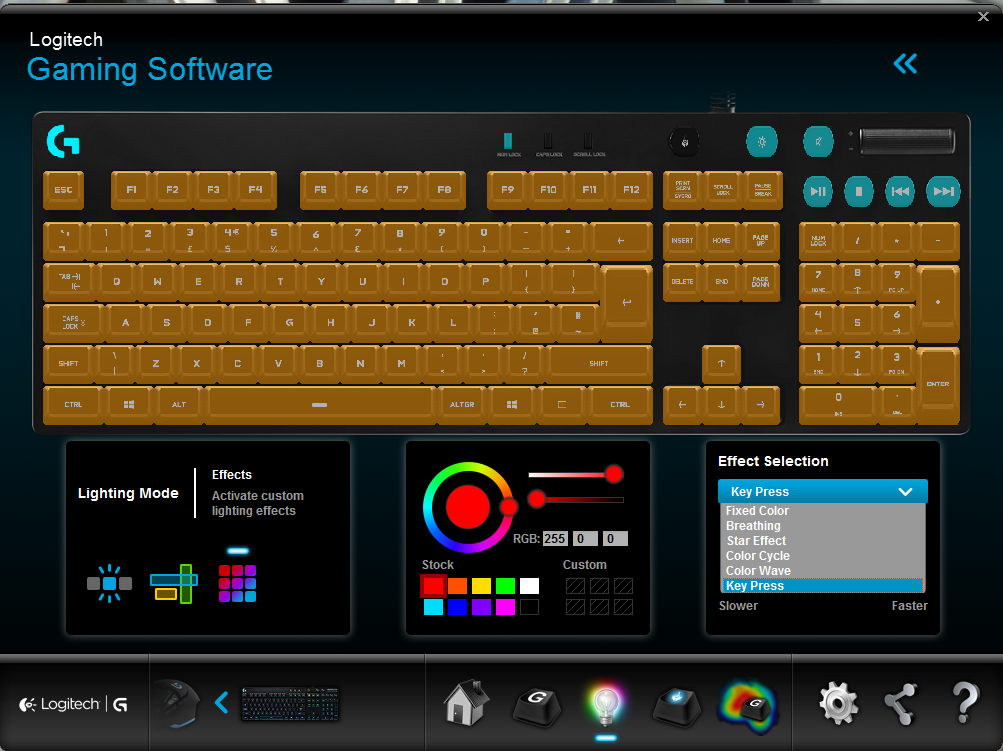Viewport: 1003px width, 751px height.
Task: Choose Color Wave from effect list
Action: click(758, 571)
